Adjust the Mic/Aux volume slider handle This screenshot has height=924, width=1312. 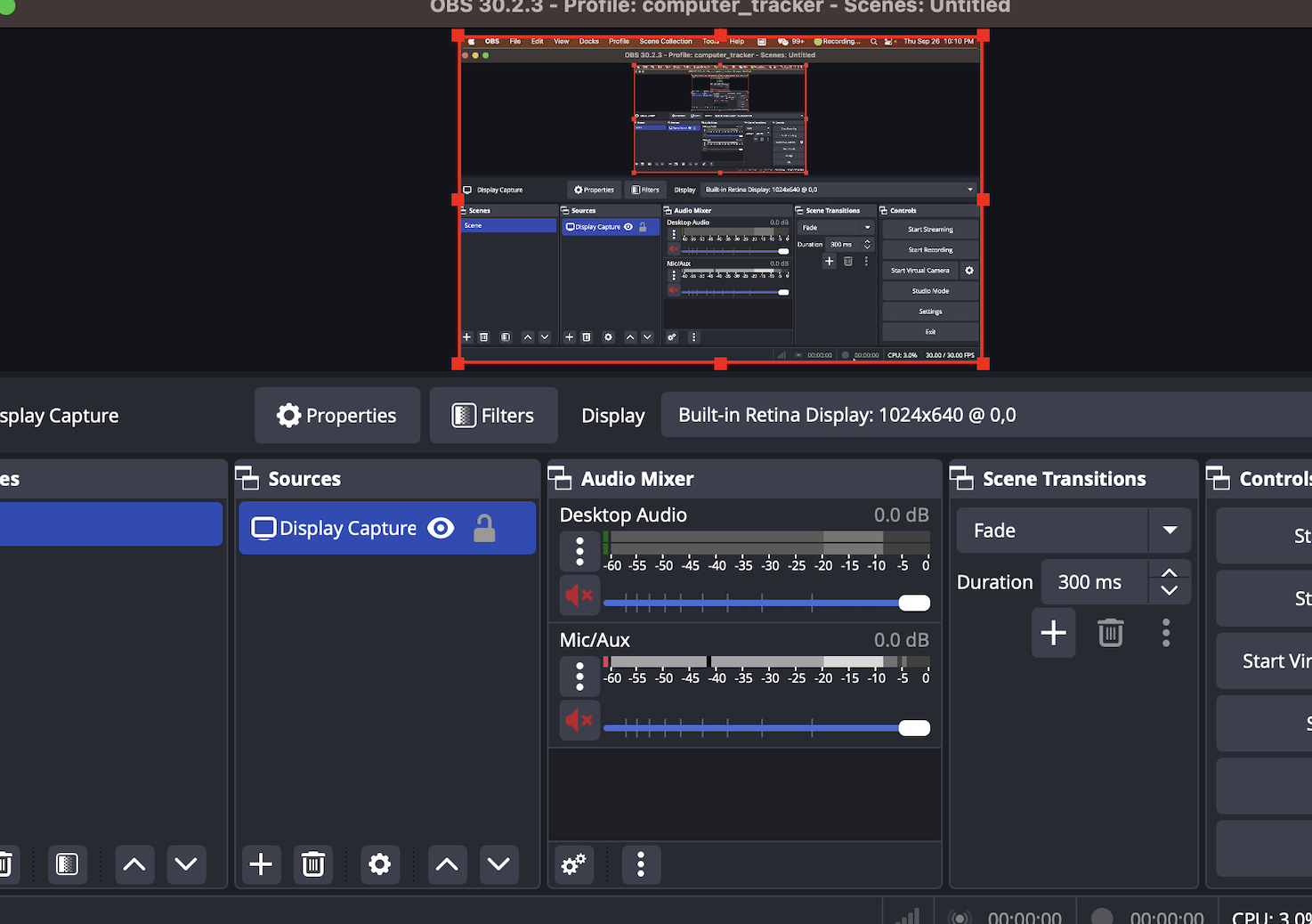pos(914,728)
